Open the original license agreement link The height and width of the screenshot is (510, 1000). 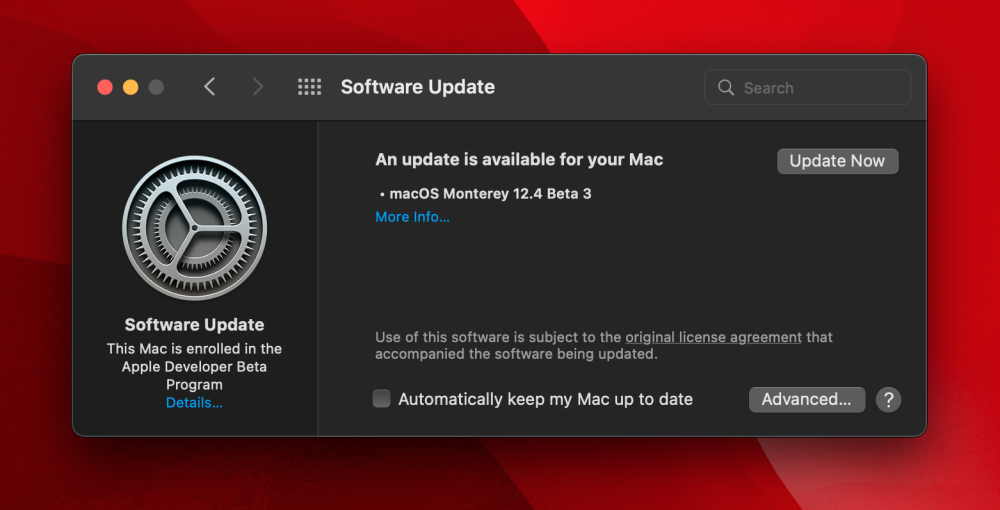(x=713, y=337)
